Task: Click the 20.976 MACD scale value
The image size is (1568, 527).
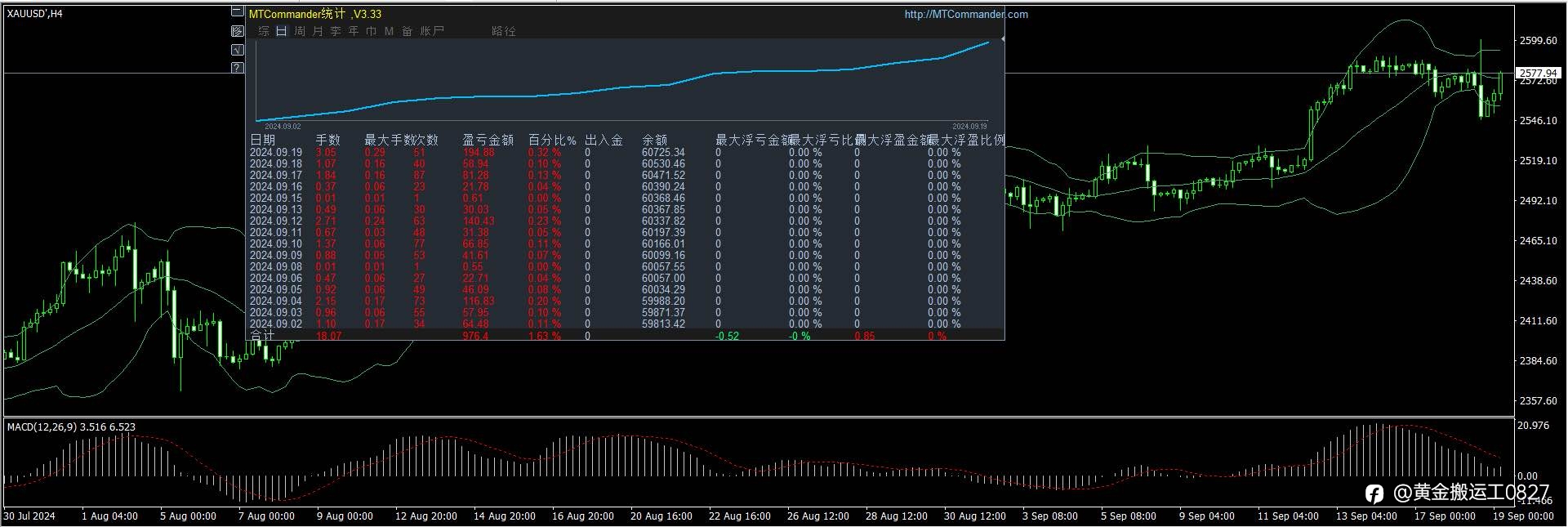Action: 1534,426
